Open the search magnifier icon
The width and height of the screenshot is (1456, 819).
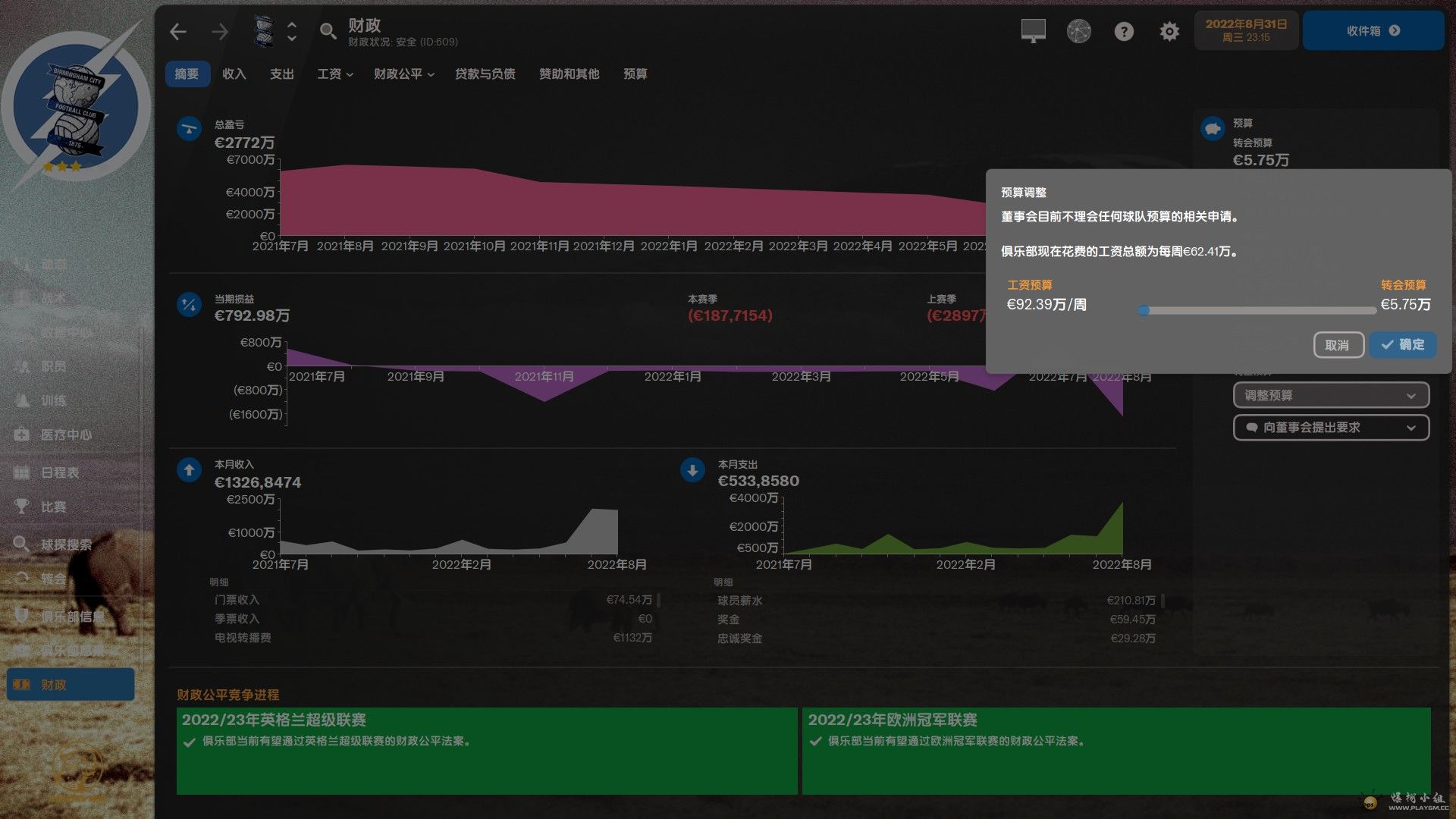328,31
